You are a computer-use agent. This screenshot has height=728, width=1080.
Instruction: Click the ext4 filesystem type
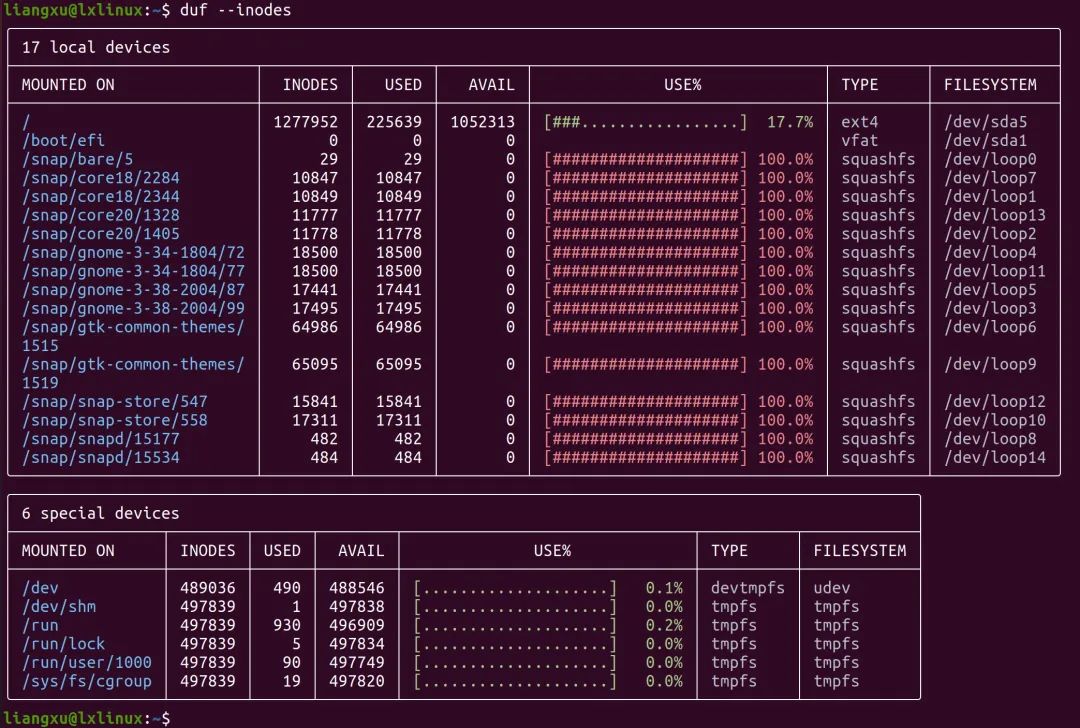860,122
